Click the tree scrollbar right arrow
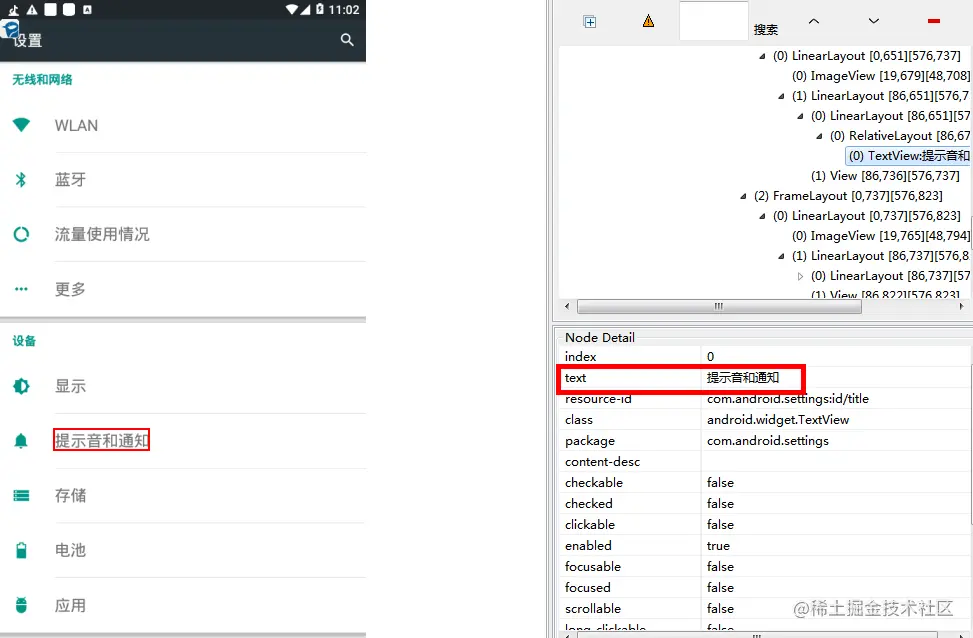Image resolution: width=973 pixels, height=638 pixels. pyautogui.click(x=961, y=307)
